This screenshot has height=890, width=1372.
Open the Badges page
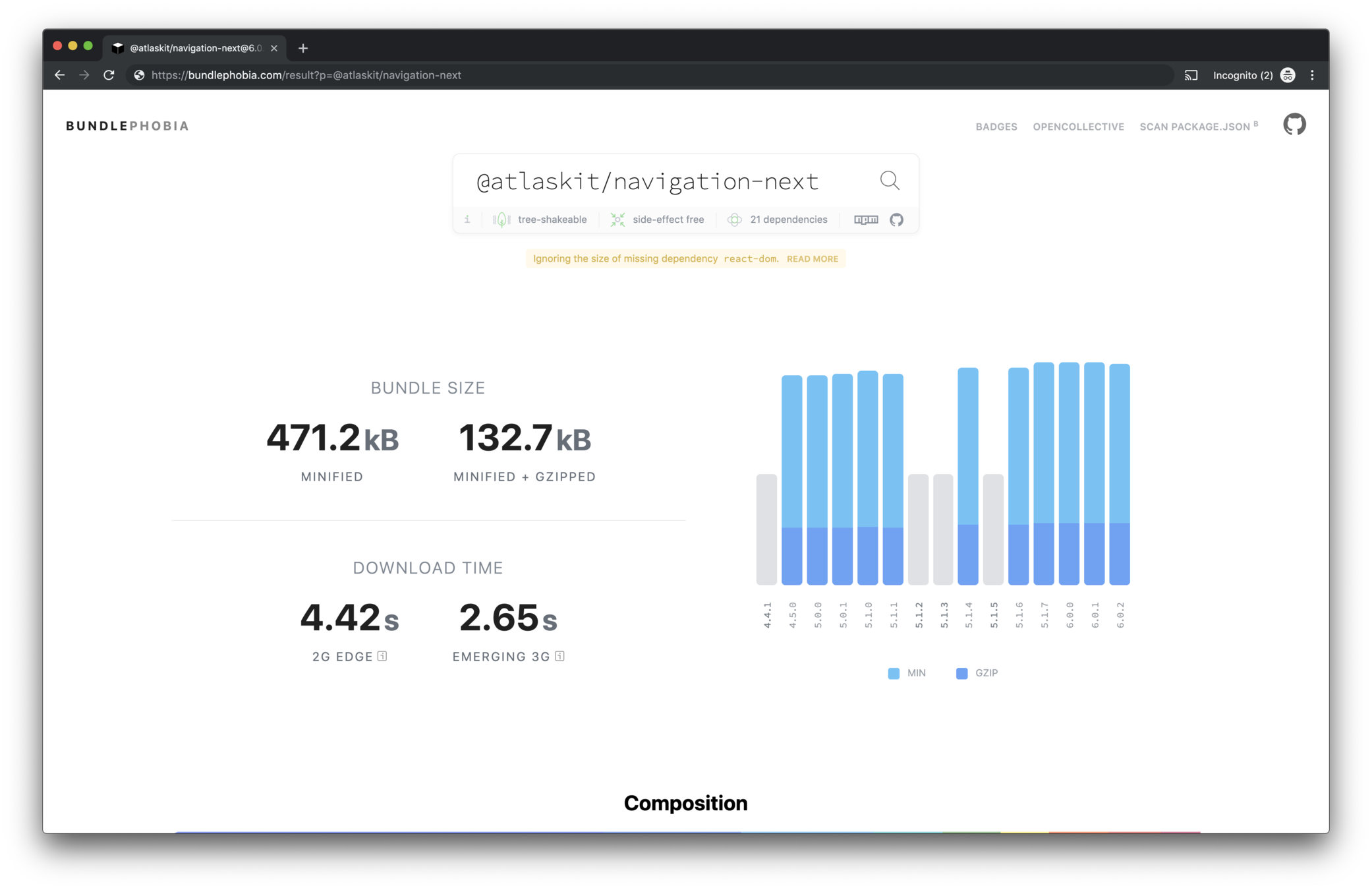click(996, 127)
